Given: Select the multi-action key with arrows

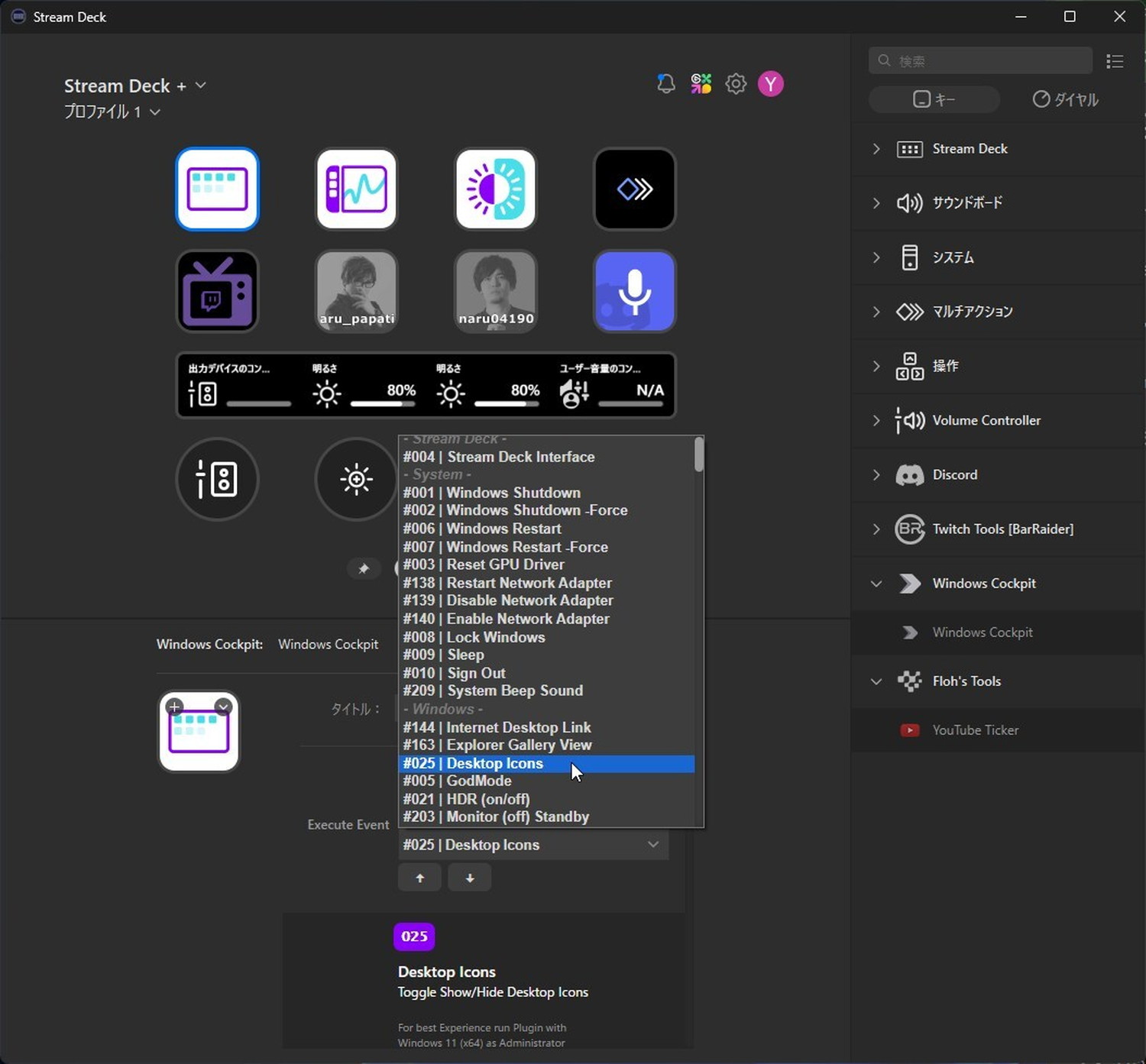Looking at the screenshot, I should pyautogui.click(x=634, y=189).
